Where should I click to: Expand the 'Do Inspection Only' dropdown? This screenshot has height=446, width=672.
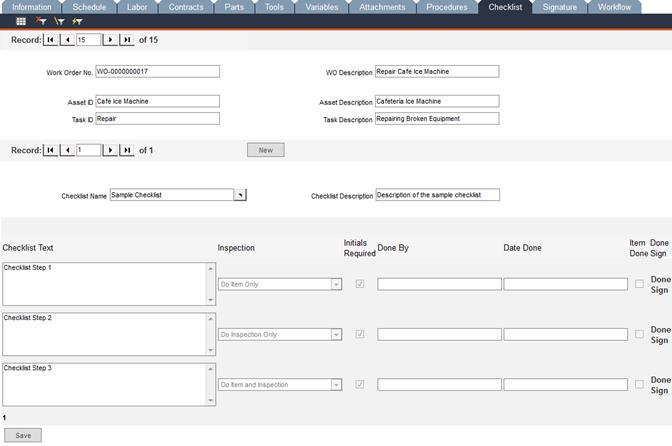coord(336,334)
